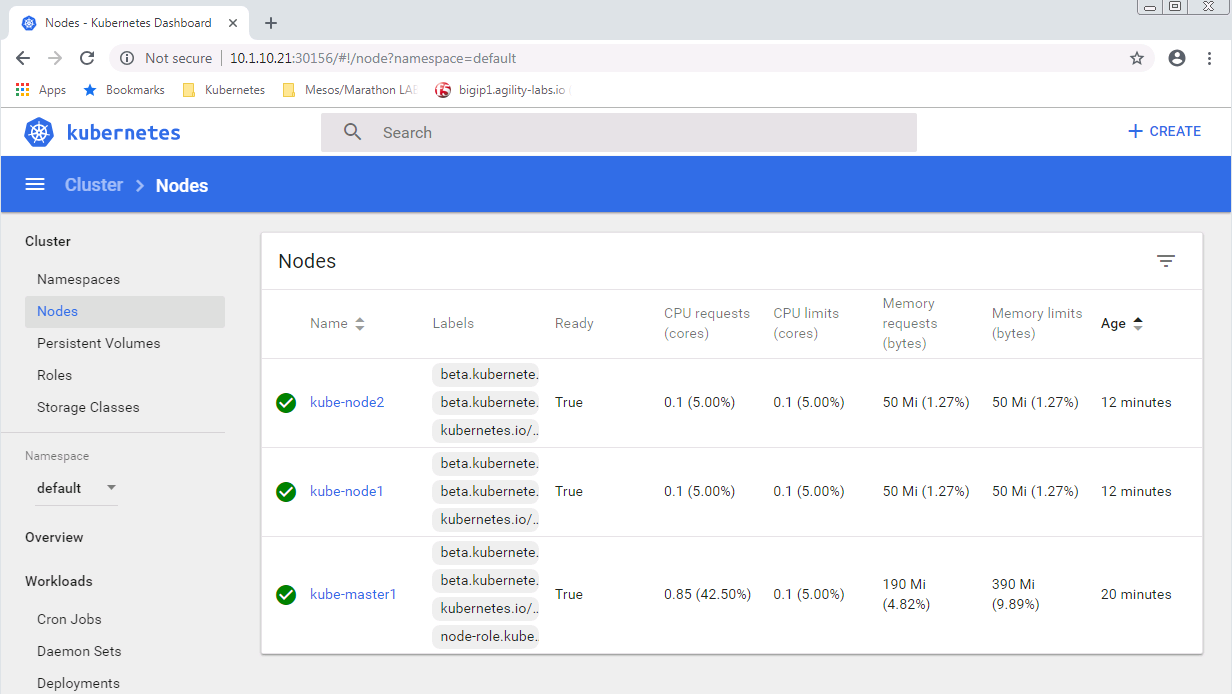
Task: Click the Memory limits (bytes) header
Action: (1037, 323)
